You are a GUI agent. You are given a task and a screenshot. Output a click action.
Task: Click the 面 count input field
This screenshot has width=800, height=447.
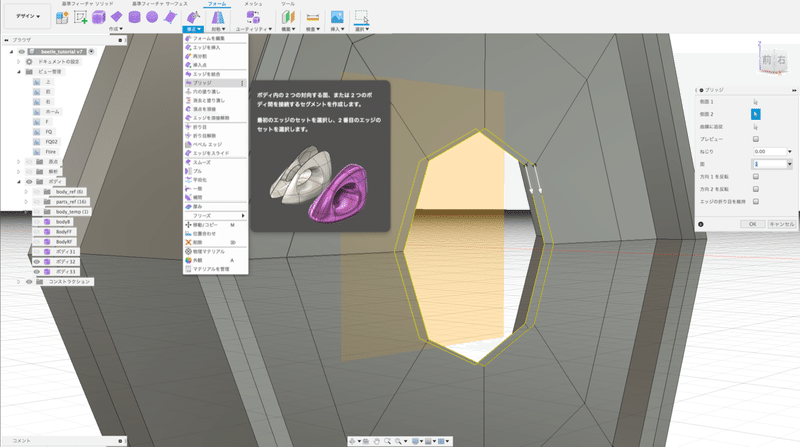pos(770,164)
